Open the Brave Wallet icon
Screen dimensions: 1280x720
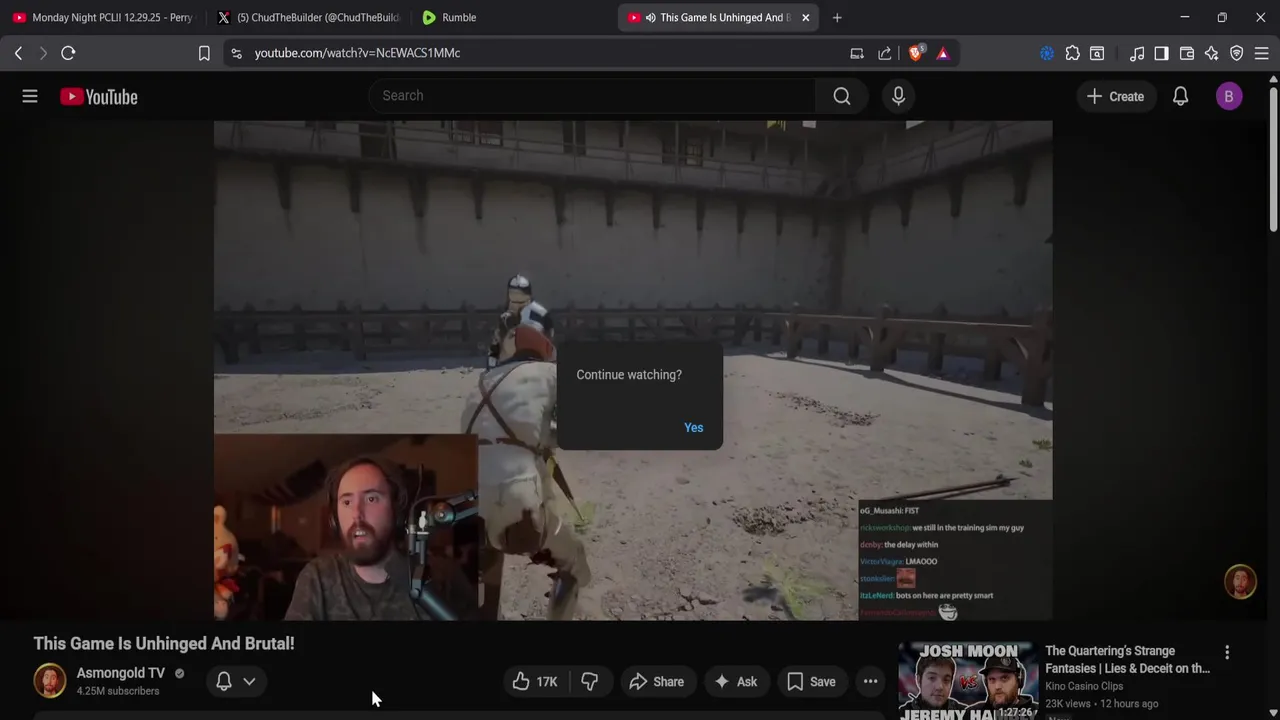coord(1187,53)
